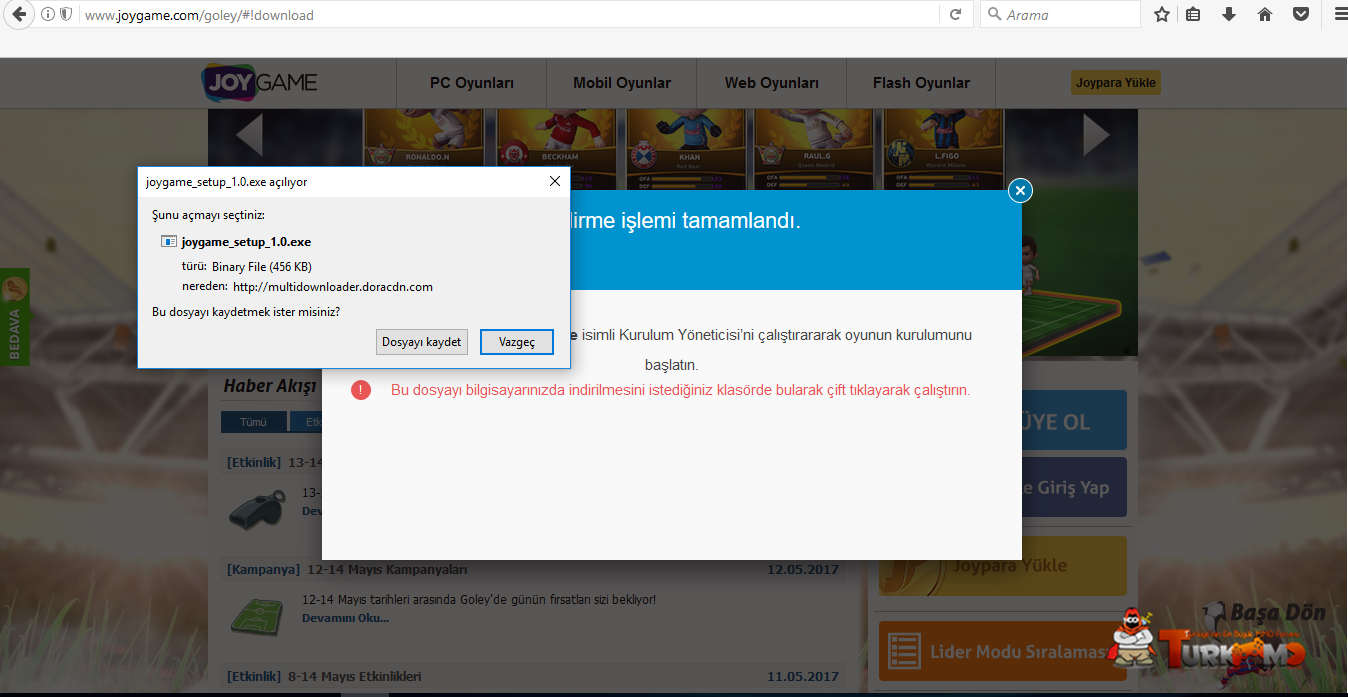Screen dimensions: 1348x697
Task: Click the tracking protection shield icon
Action: [66, 15]
